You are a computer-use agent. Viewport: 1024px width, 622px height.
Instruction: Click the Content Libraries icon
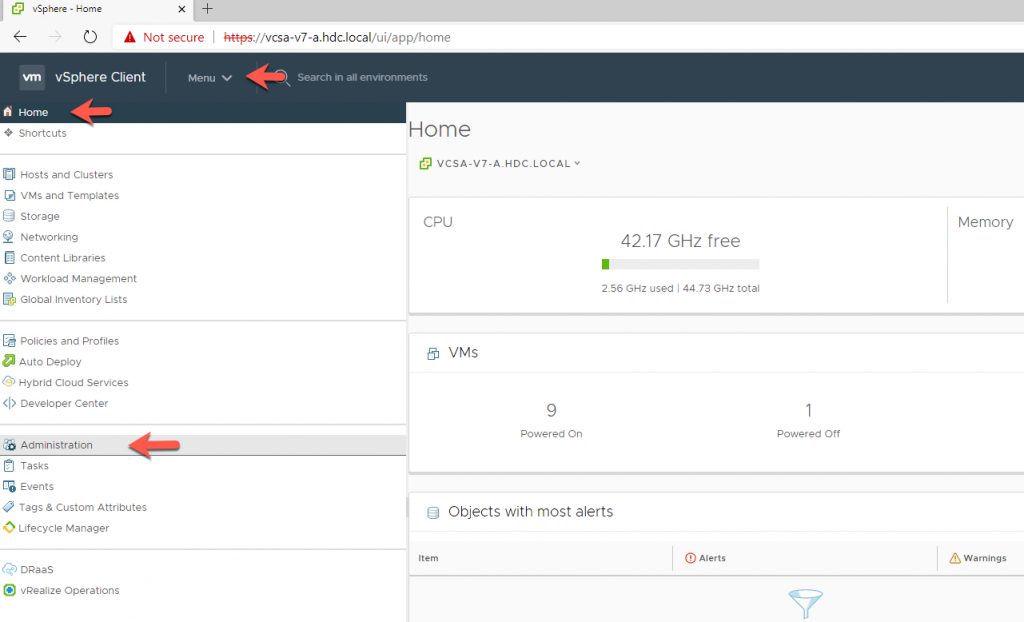[x=9, y=257]
